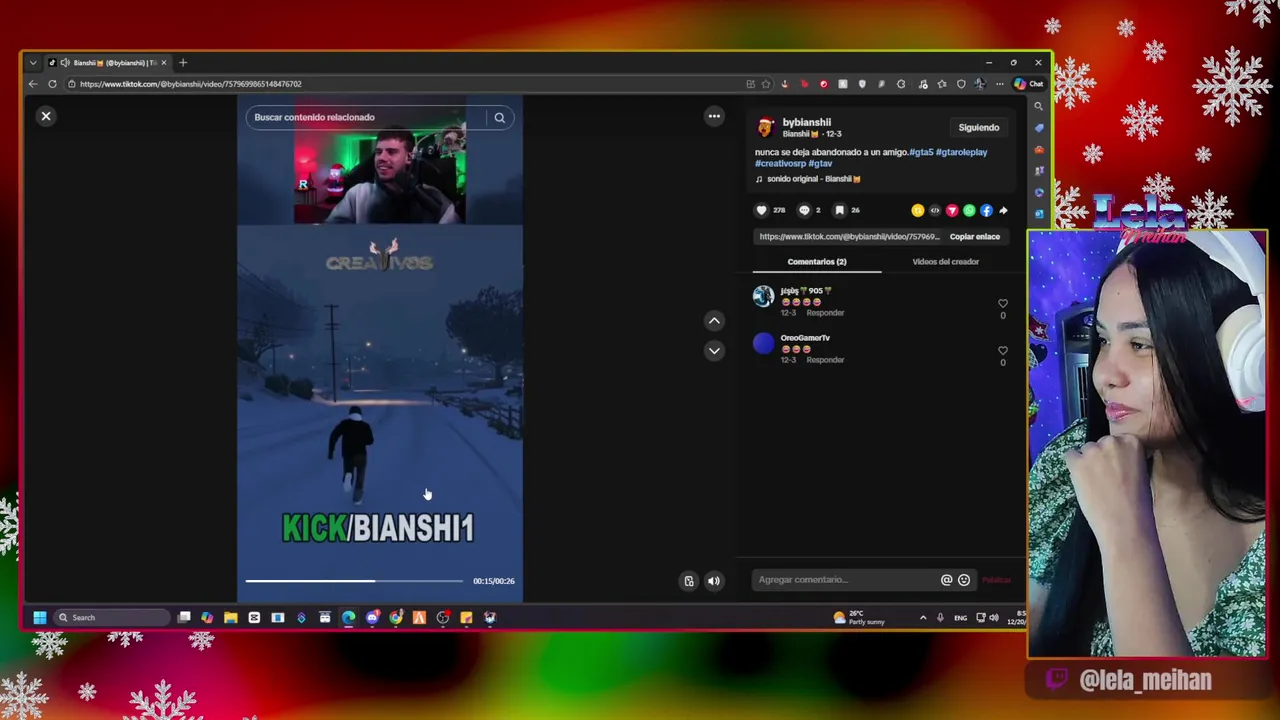Toggle the auto-scroll icon beside volume

(689, 581)
